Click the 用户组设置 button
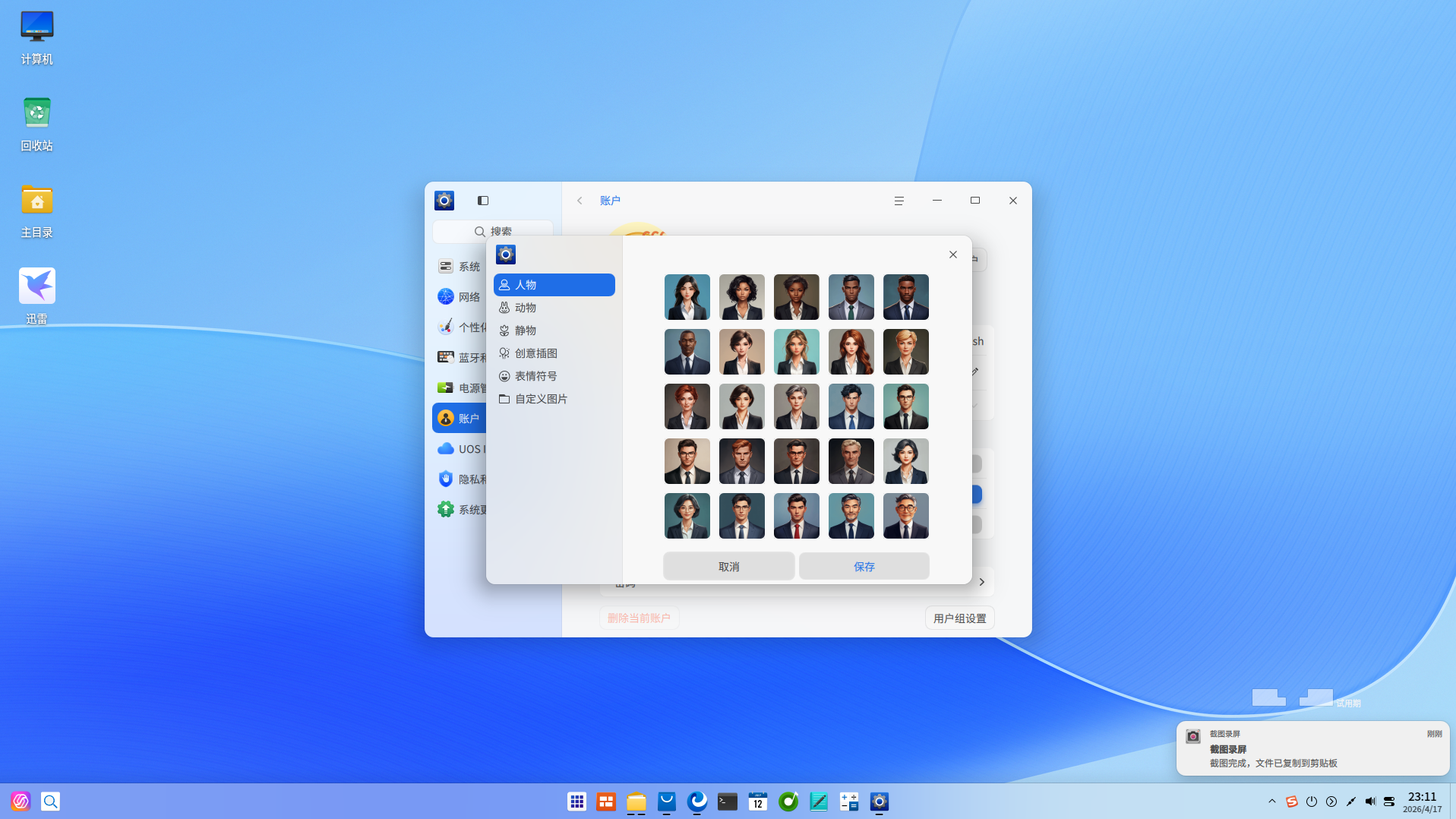Image resolution: width=1456 pixels, height=819 pixels. [x=960, y=618]
